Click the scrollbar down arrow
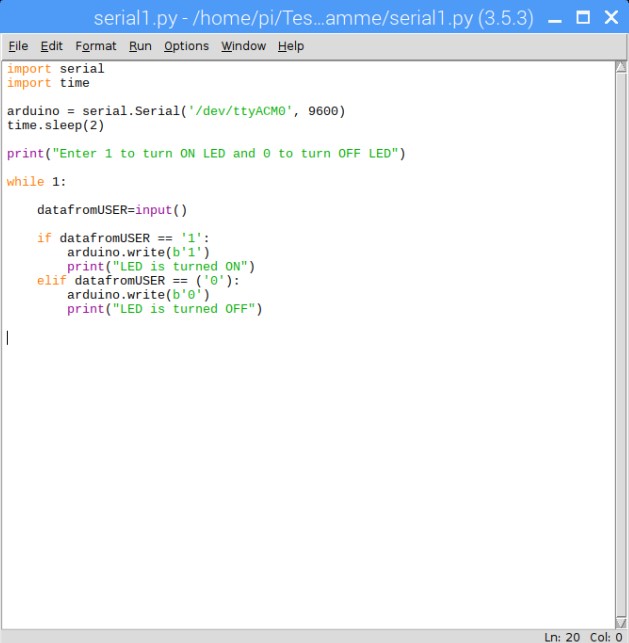Screen dimensions: 629x643 coord(621,622)
